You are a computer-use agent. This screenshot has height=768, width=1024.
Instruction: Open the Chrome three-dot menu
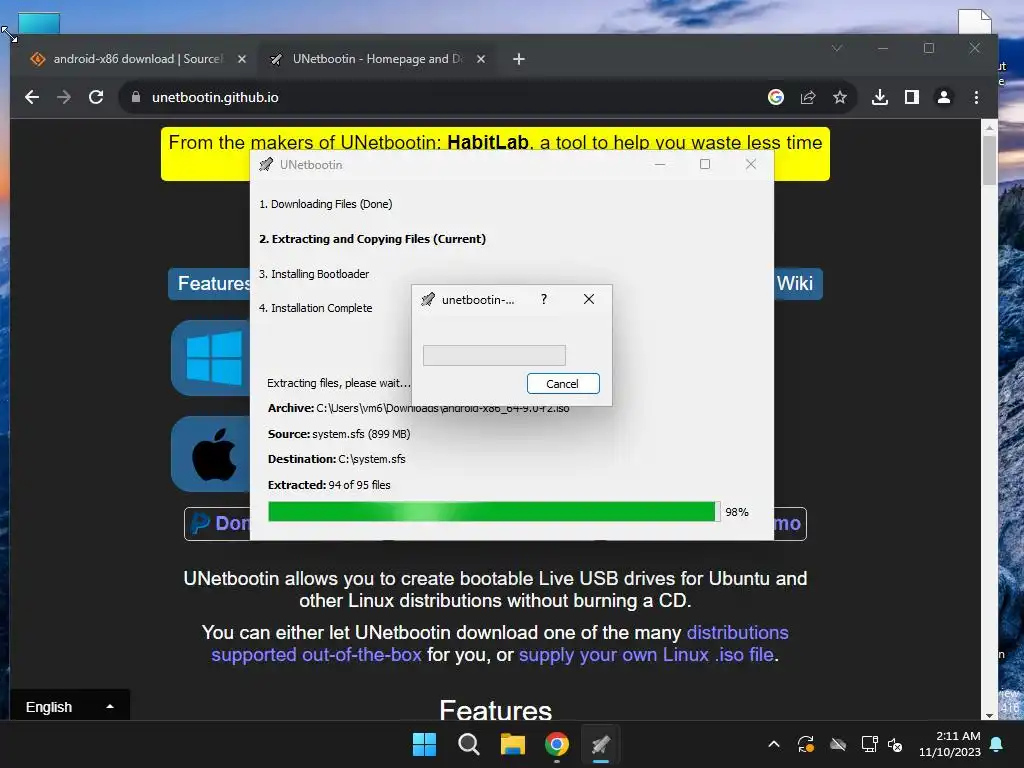click(x=976, y=97)
